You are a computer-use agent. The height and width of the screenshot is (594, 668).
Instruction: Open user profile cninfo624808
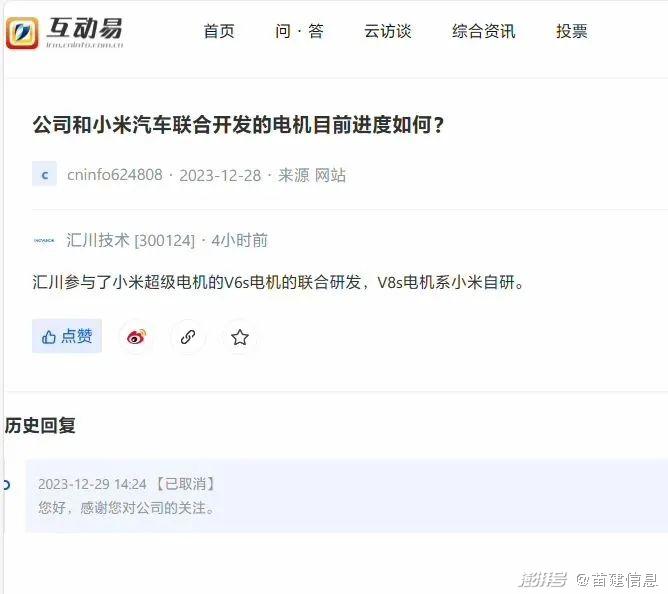point(115,175)
